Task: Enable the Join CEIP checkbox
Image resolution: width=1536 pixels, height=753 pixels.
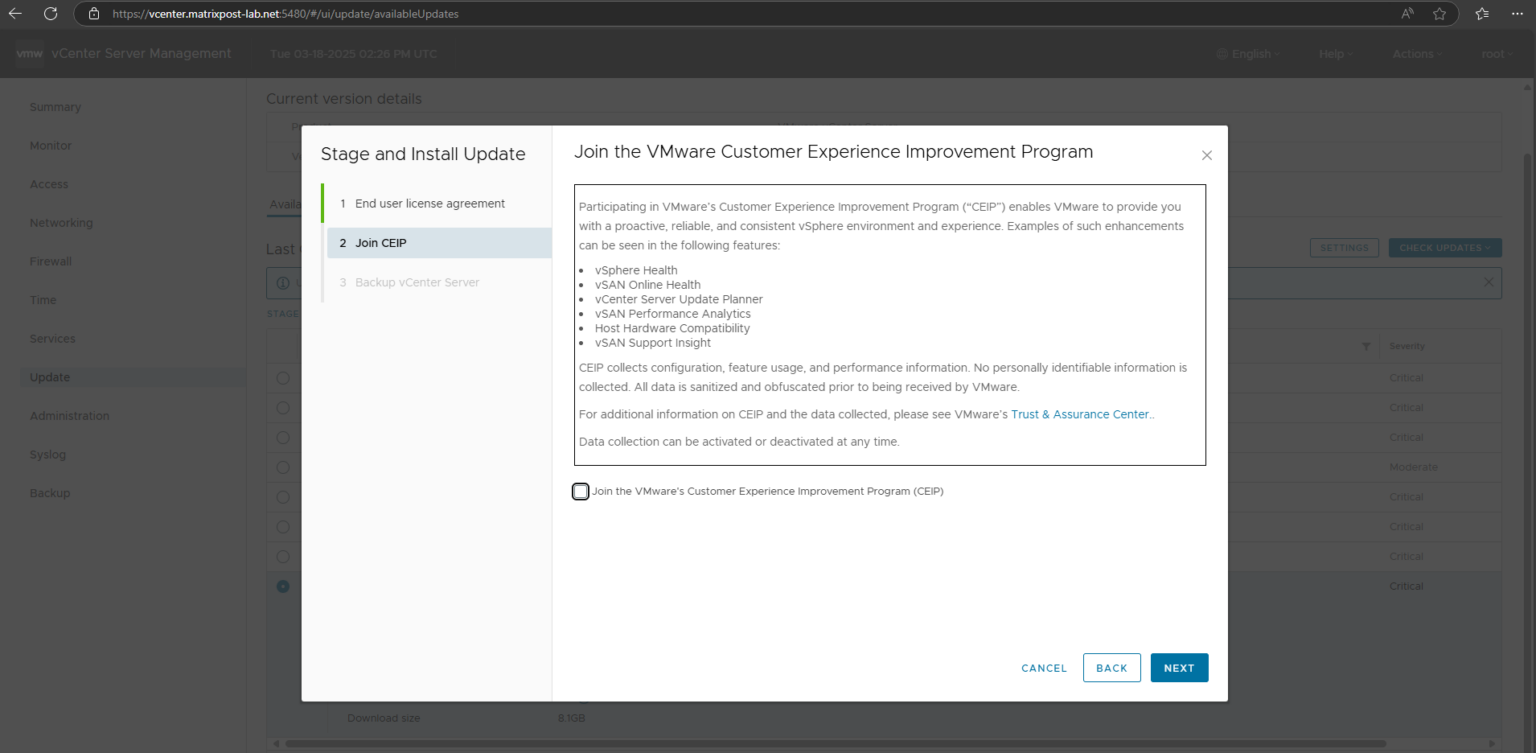Action: 581,491
